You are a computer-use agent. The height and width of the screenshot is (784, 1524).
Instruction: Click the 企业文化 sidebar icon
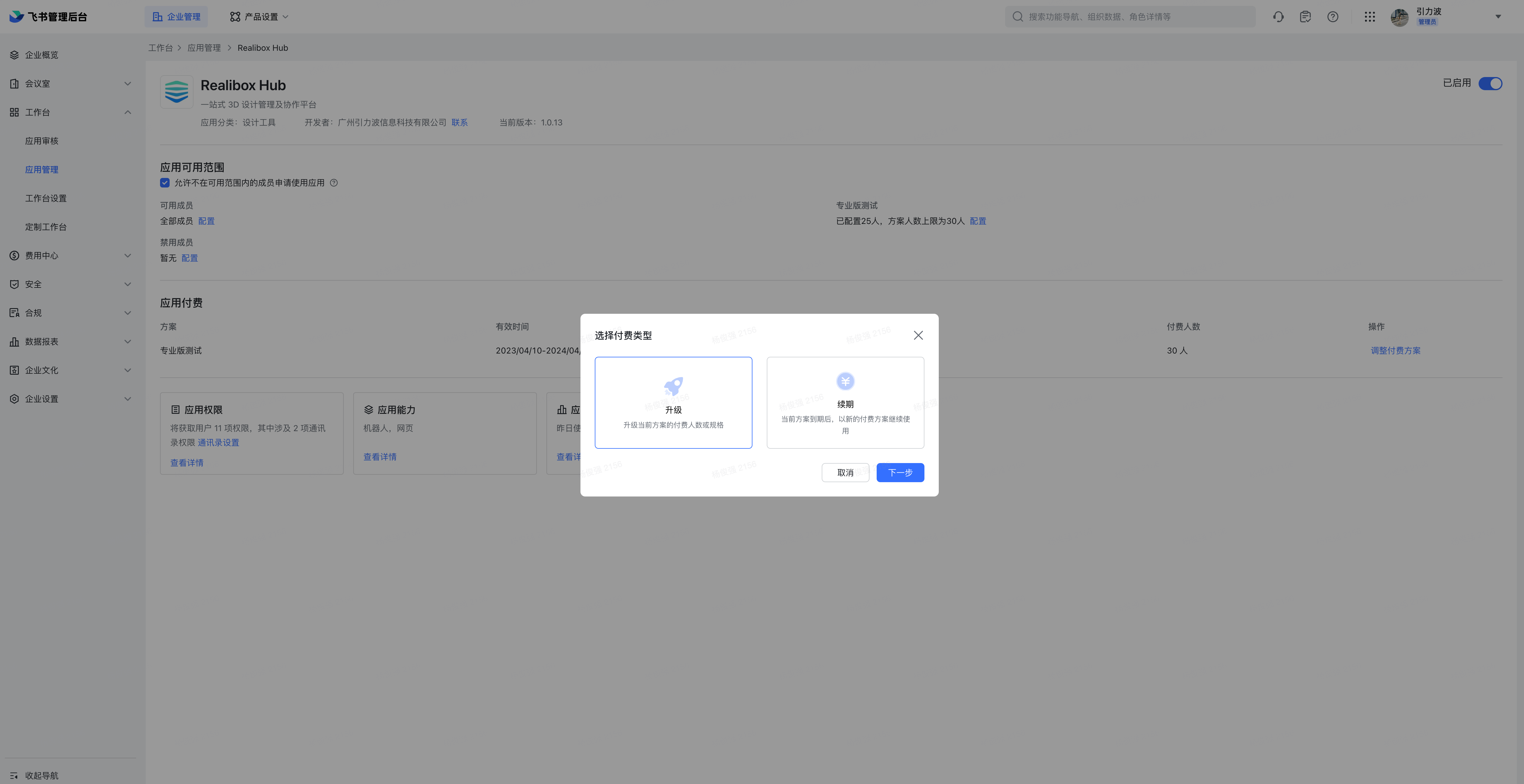click(14, 371)
